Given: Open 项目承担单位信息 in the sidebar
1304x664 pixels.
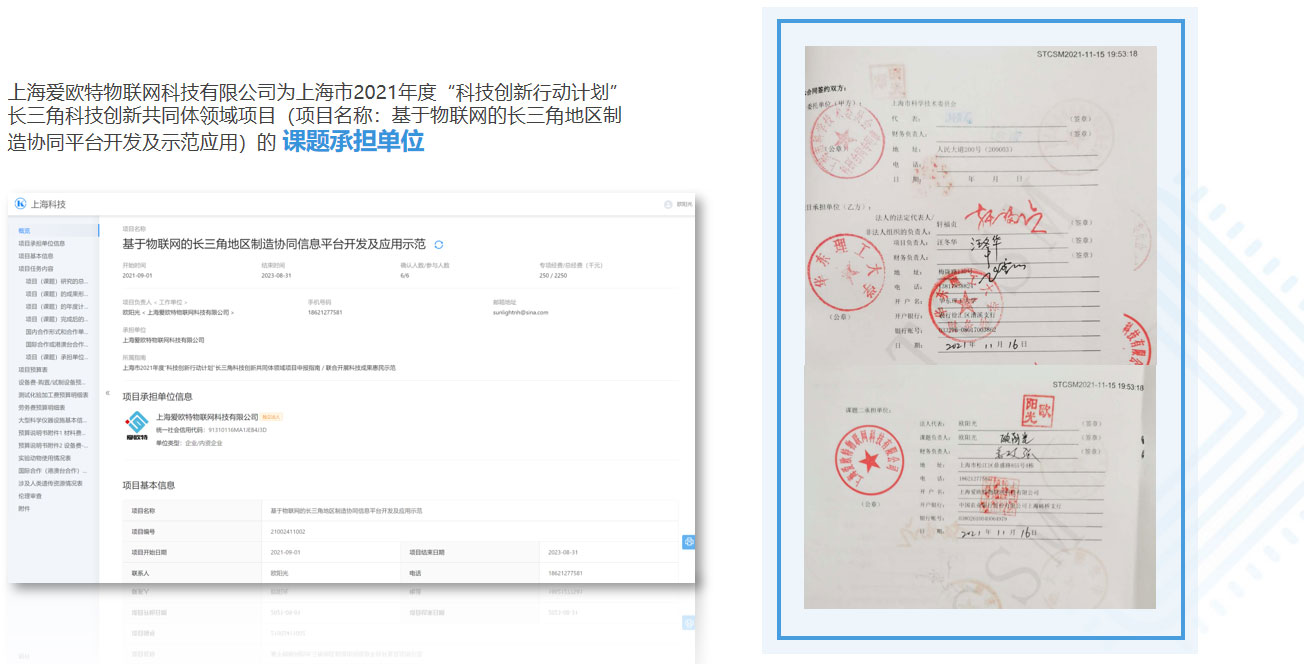Looking at the screenshot, I should tap(42, 243).
